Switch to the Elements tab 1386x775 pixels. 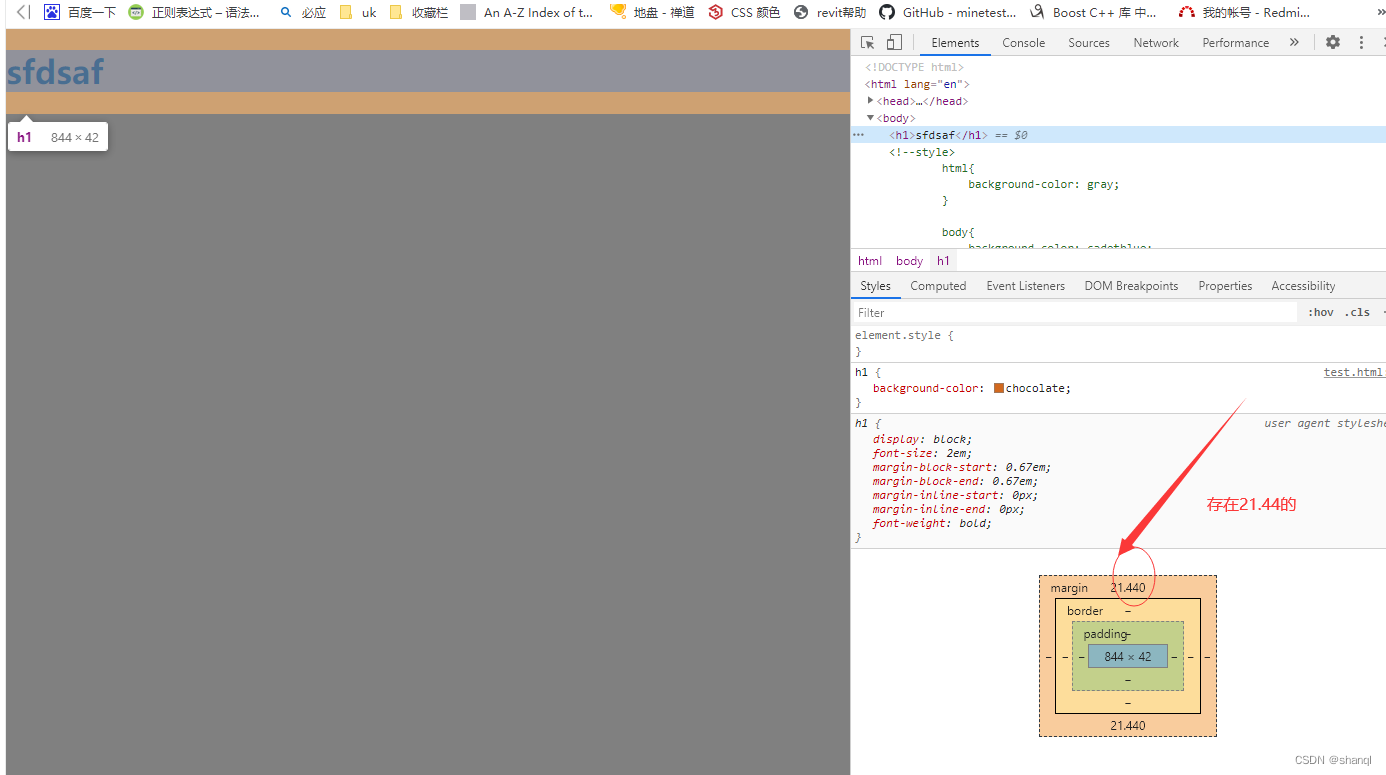tap(955, 43)
